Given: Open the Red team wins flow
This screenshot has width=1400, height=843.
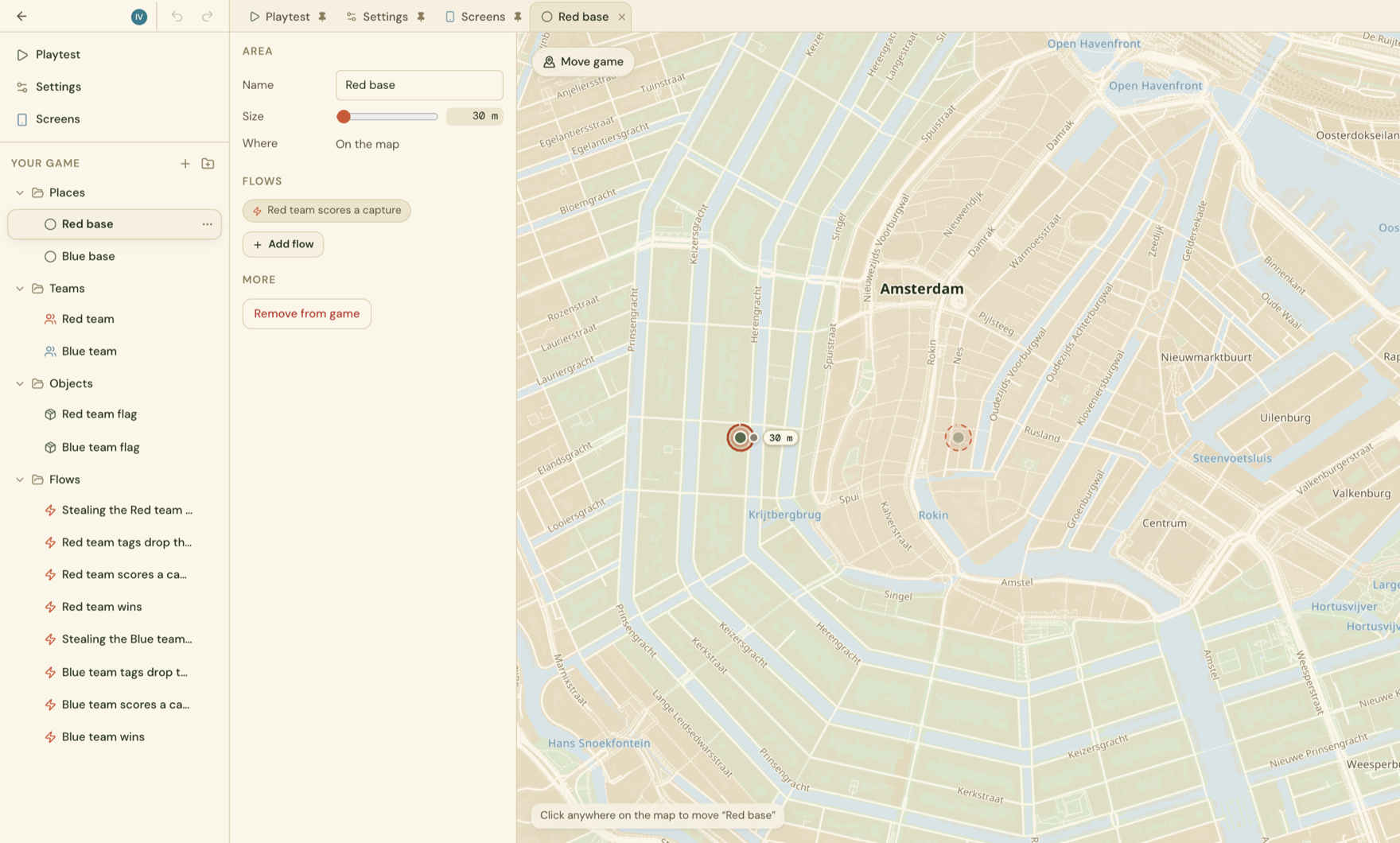Looking at the screenshot, I should click(x=115, y=607).
